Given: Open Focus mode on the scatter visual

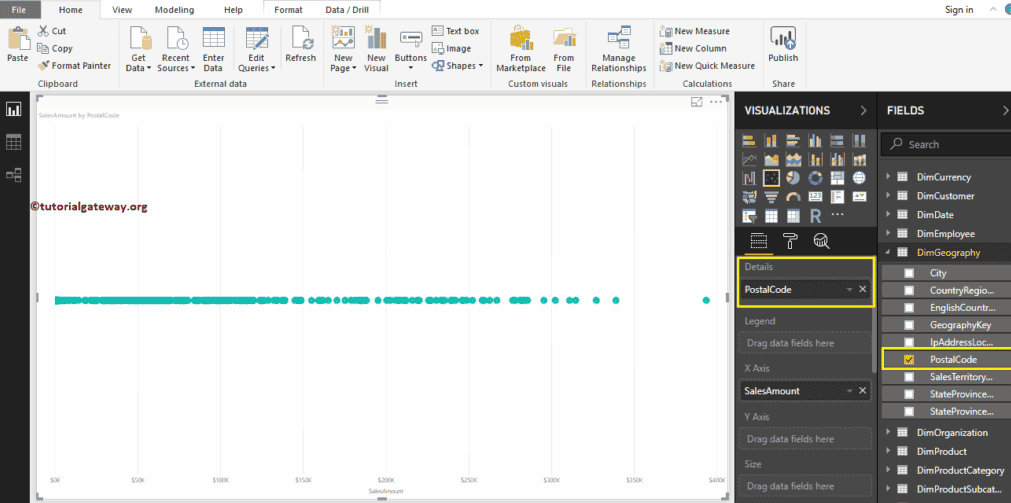Looking at the screenshot, I should tap(696, 102).
